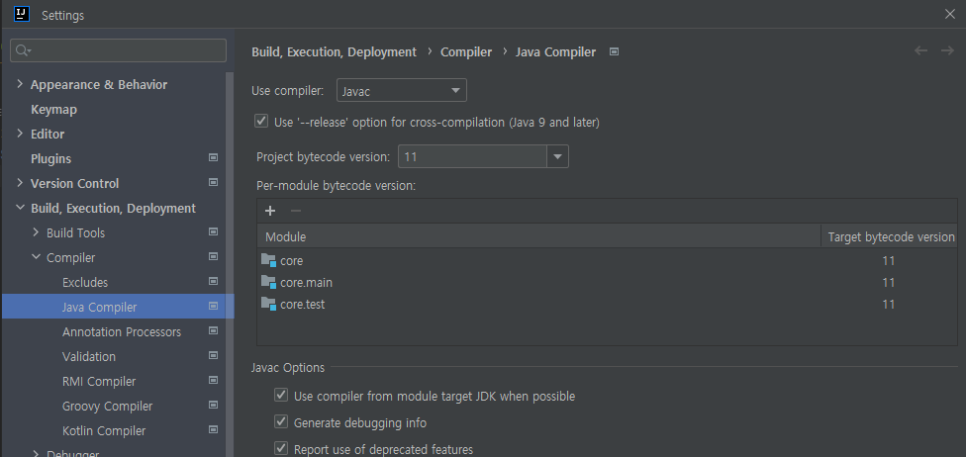
Task: Toggle 'Generate debugging info' checkbox
Action: 281,422
